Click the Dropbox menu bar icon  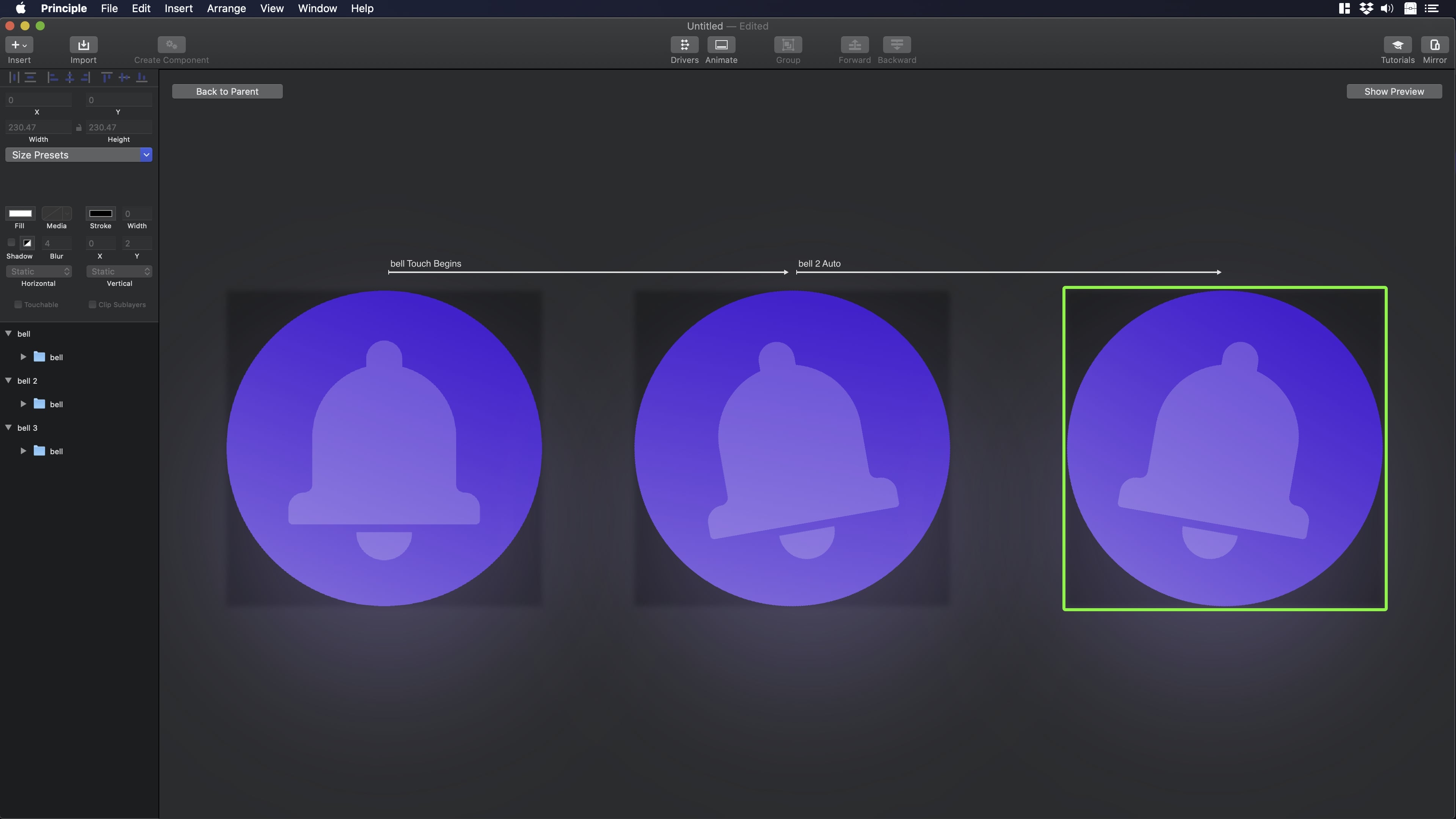click(1366, 8)
